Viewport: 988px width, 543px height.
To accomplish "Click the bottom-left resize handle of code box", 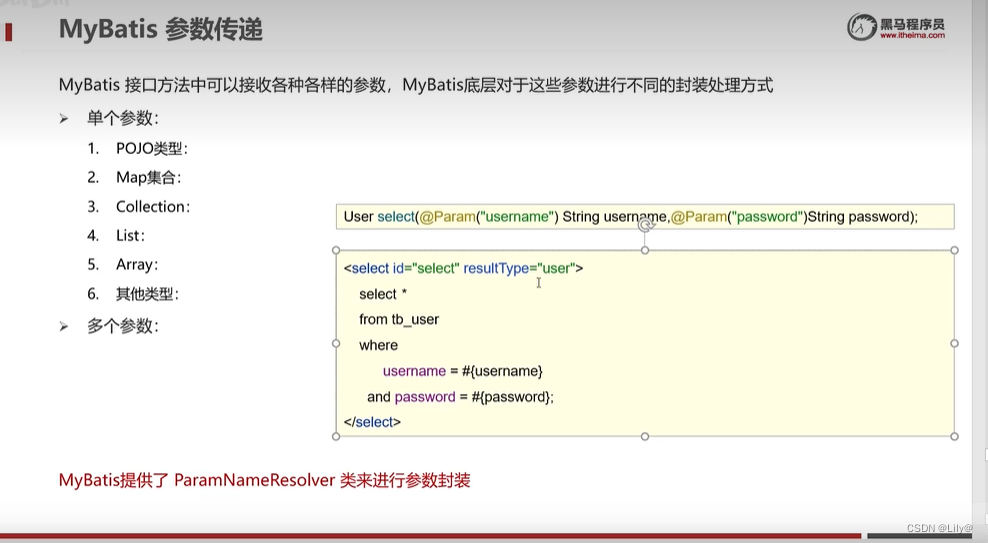I will [x=336, y=436].
